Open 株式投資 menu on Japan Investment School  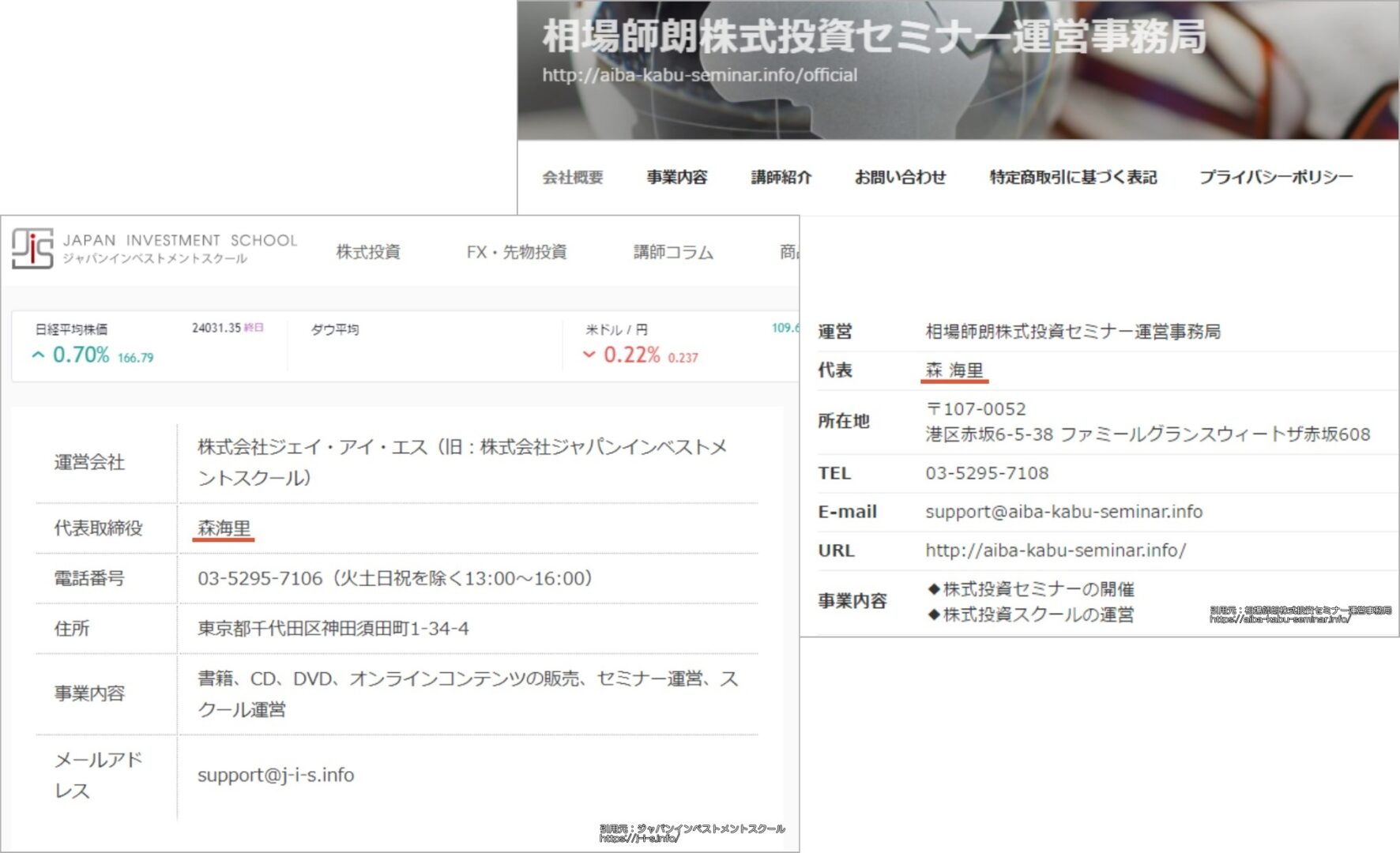tap(368, 252)
